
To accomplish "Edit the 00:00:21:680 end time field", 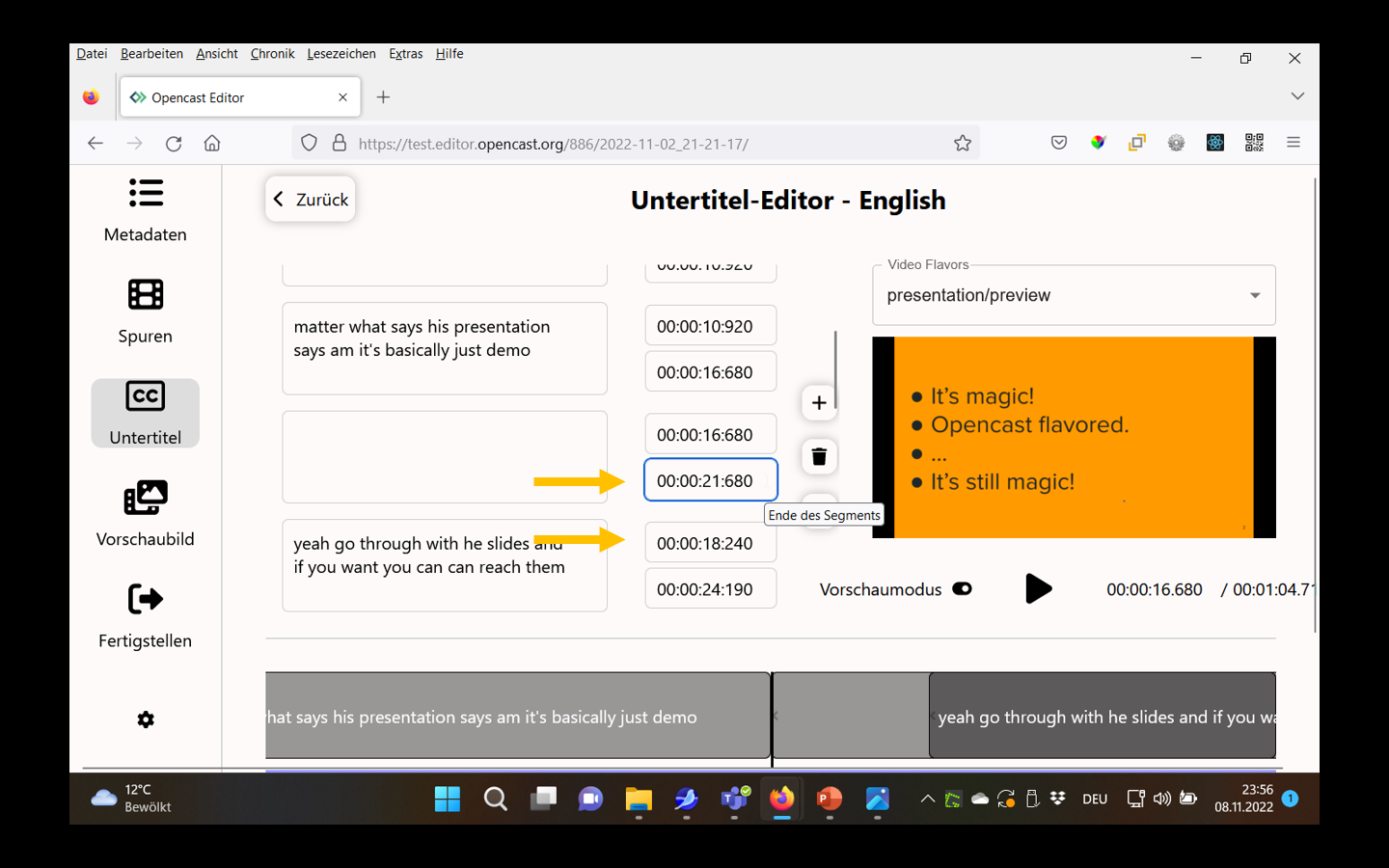I will click(710, 479).
